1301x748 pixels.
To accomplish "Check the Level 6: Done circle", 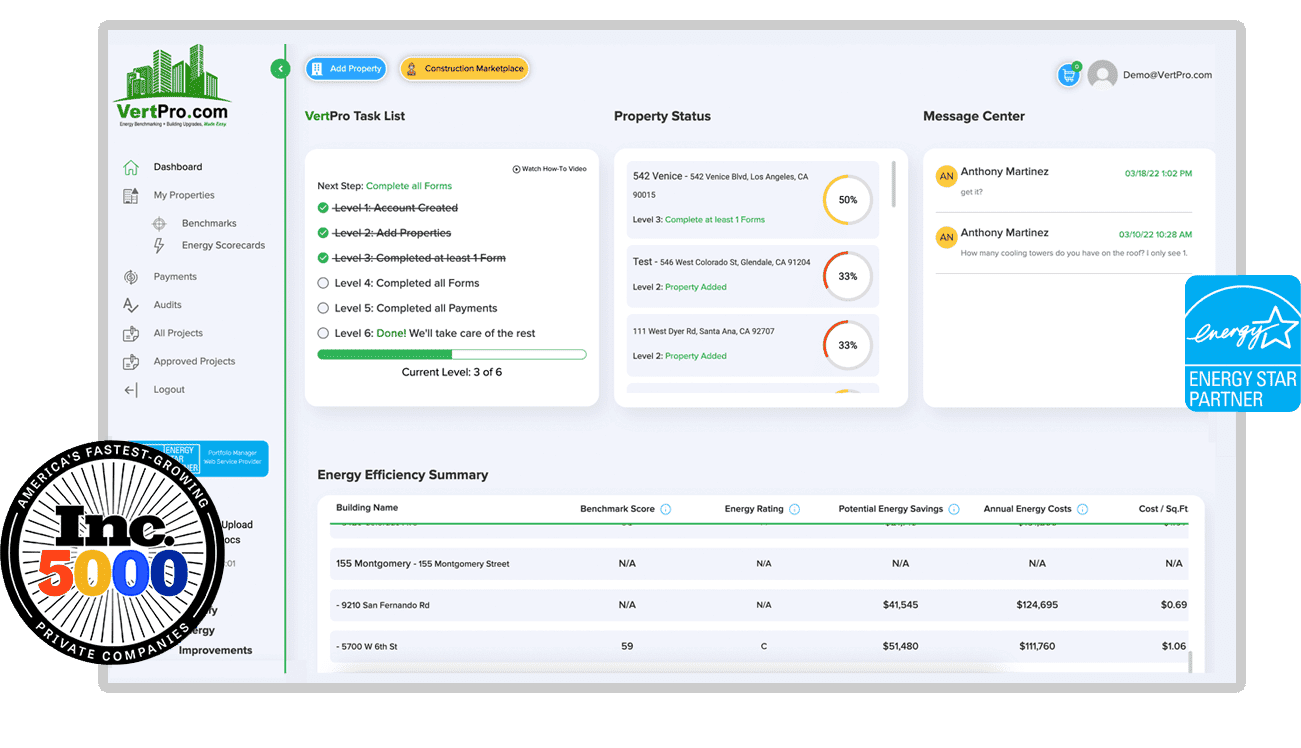I will [325, 332].
